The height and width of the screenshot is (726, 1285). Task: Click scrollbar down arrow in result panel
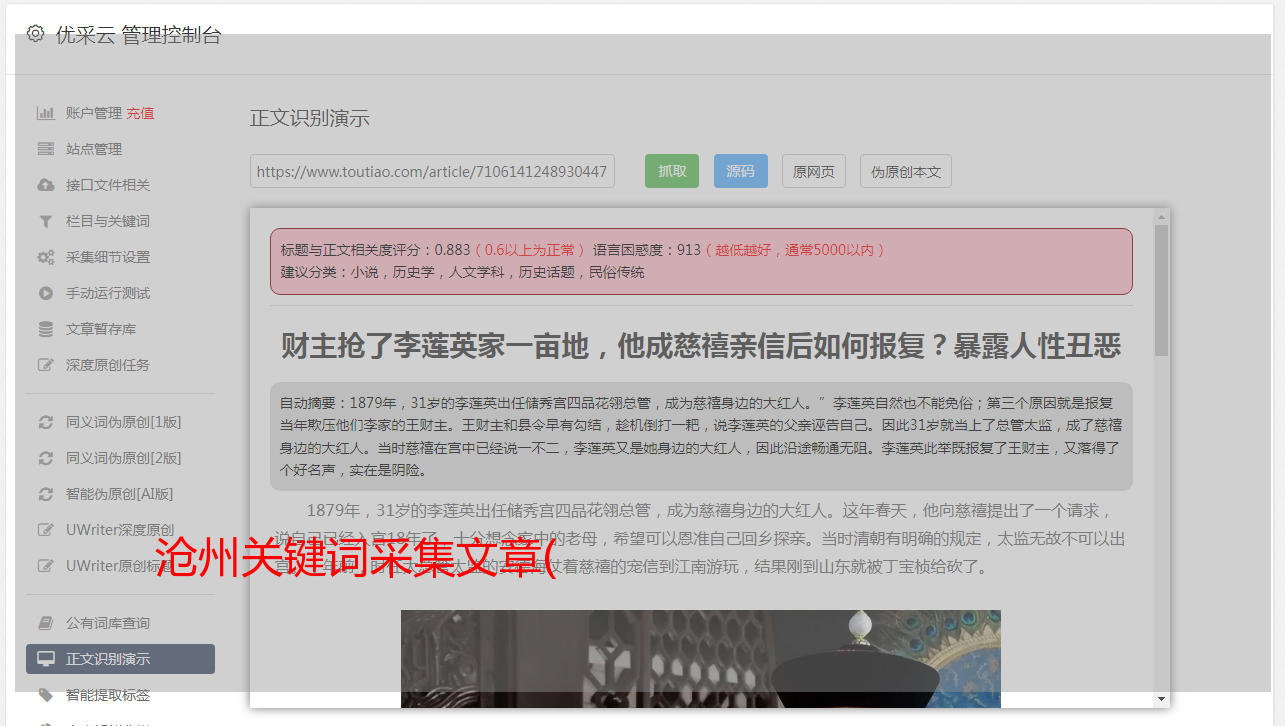point(1161,699)
